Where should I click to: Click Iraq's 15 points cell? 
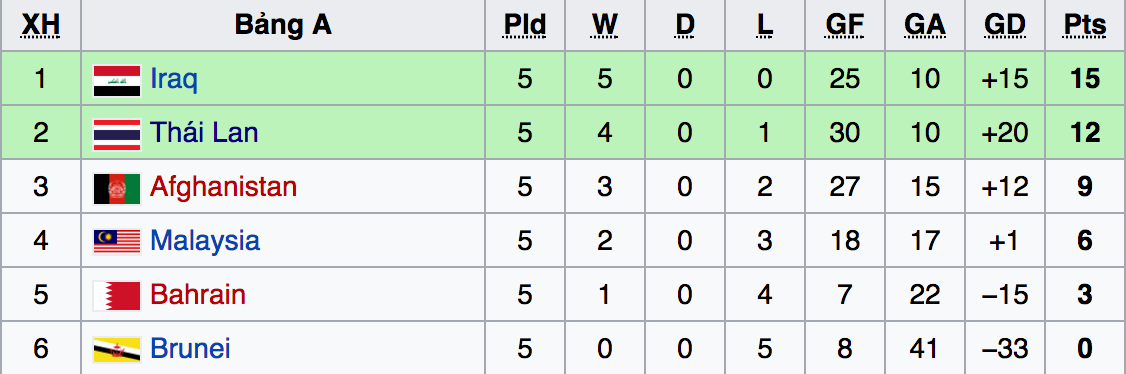(x=1084, y=79)
